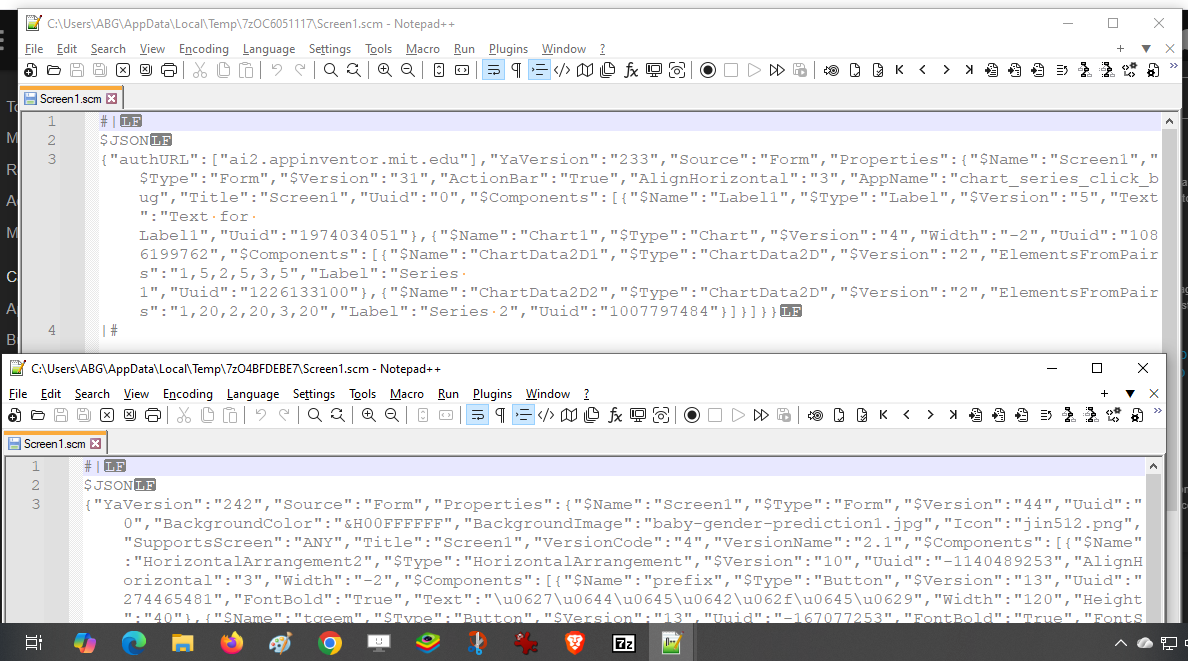
Task: Click plus new tab button in lower window
Action: (x=1105, y=393)
